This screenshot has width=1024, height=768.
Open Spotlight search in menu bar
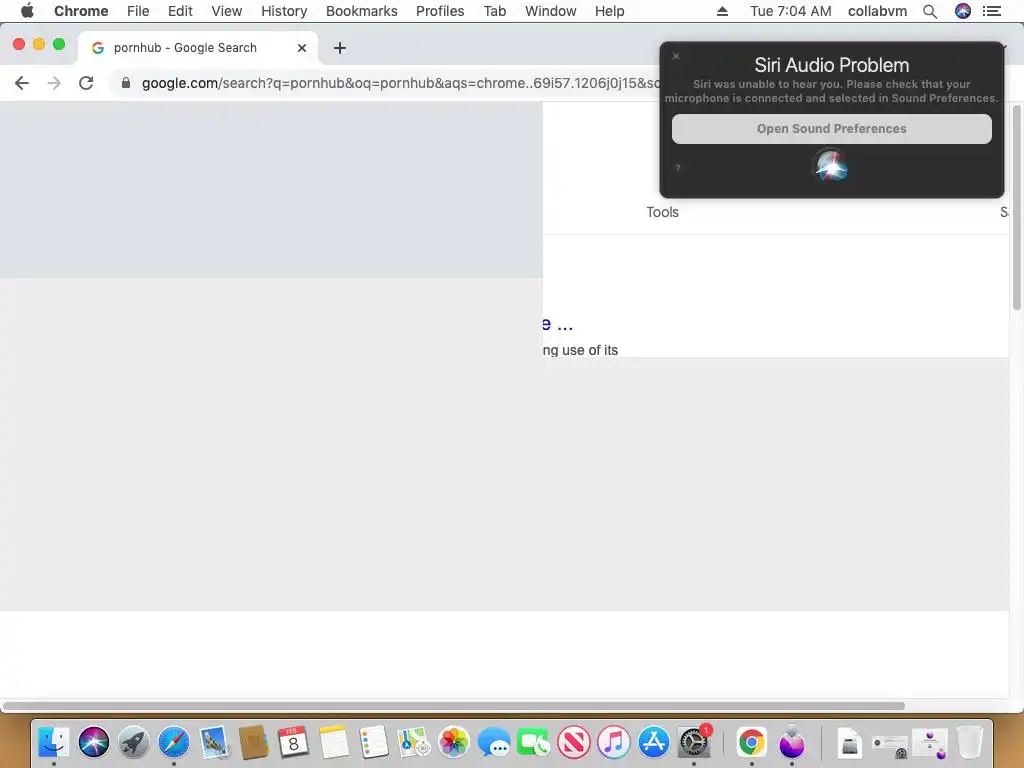pyautogui.click(x=930, y=11)
